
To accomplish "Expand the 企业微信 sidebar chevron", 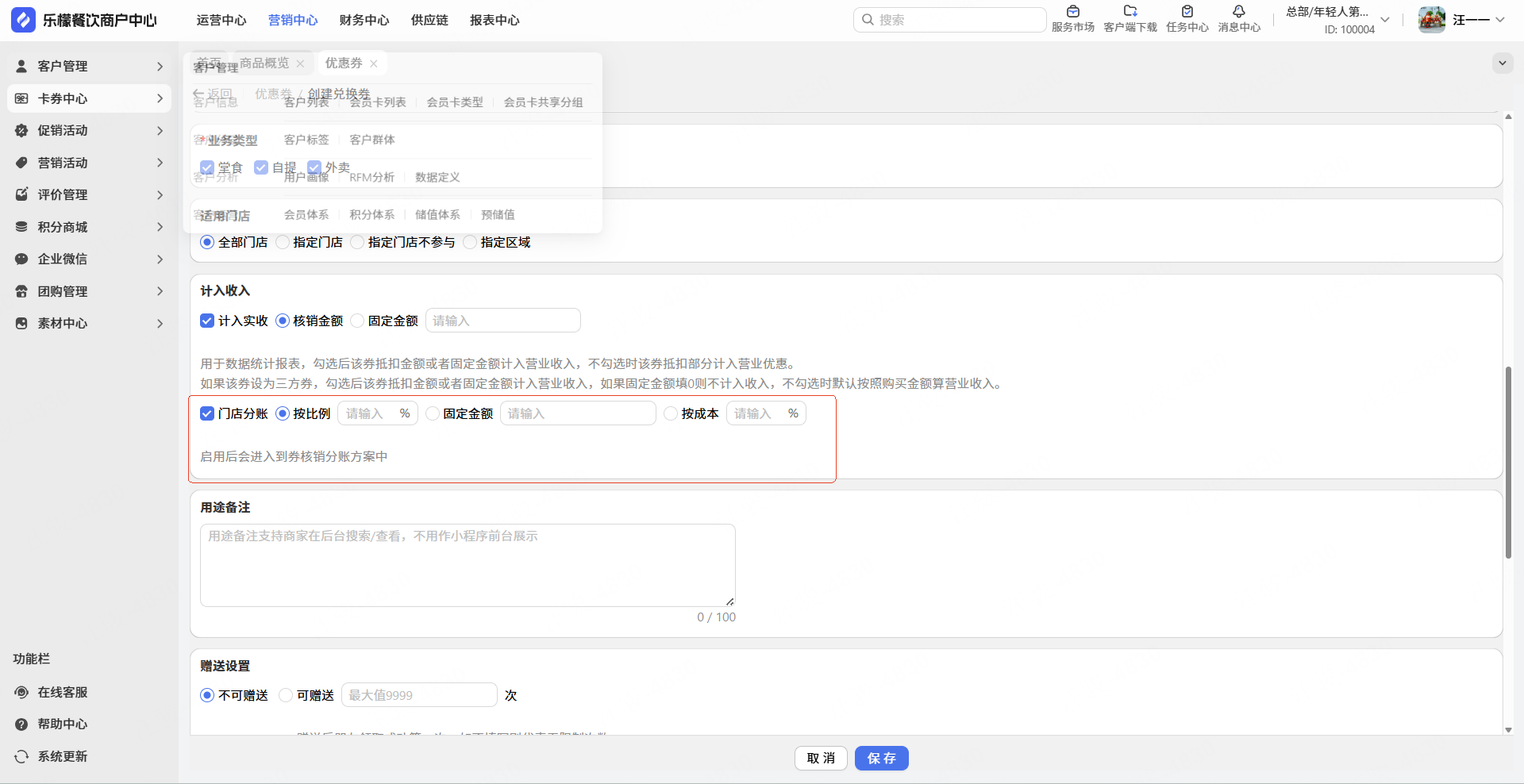I will pyautogui.click(x=160, y=259).
